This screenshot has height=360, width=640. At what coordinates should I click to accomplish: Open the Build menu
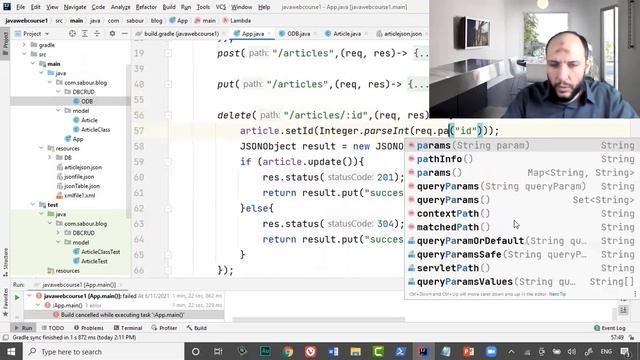coord(169,7)
